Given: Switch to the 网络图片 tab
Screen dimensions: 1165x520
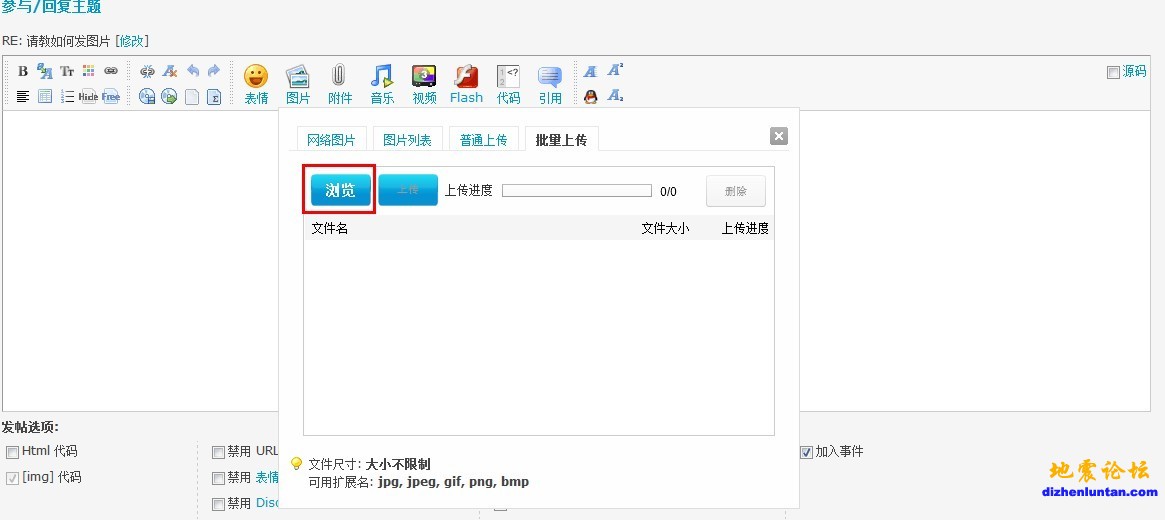Looking at the screenshot, I should (x=331, y=140).
